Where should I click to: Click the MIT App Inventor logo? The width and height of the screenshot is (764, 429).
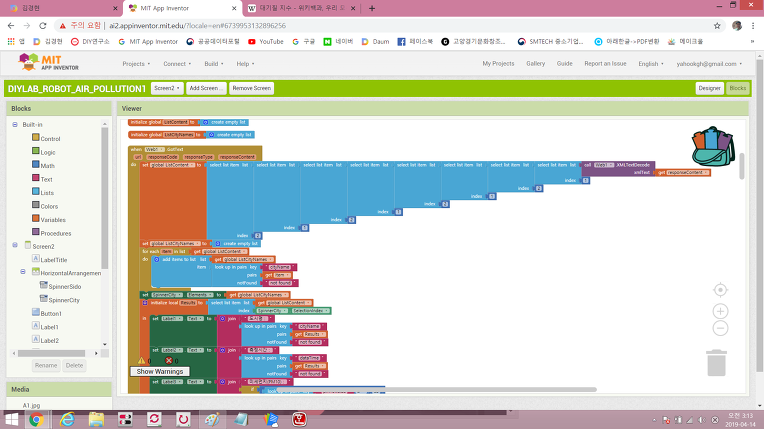[x=48, y=62]
